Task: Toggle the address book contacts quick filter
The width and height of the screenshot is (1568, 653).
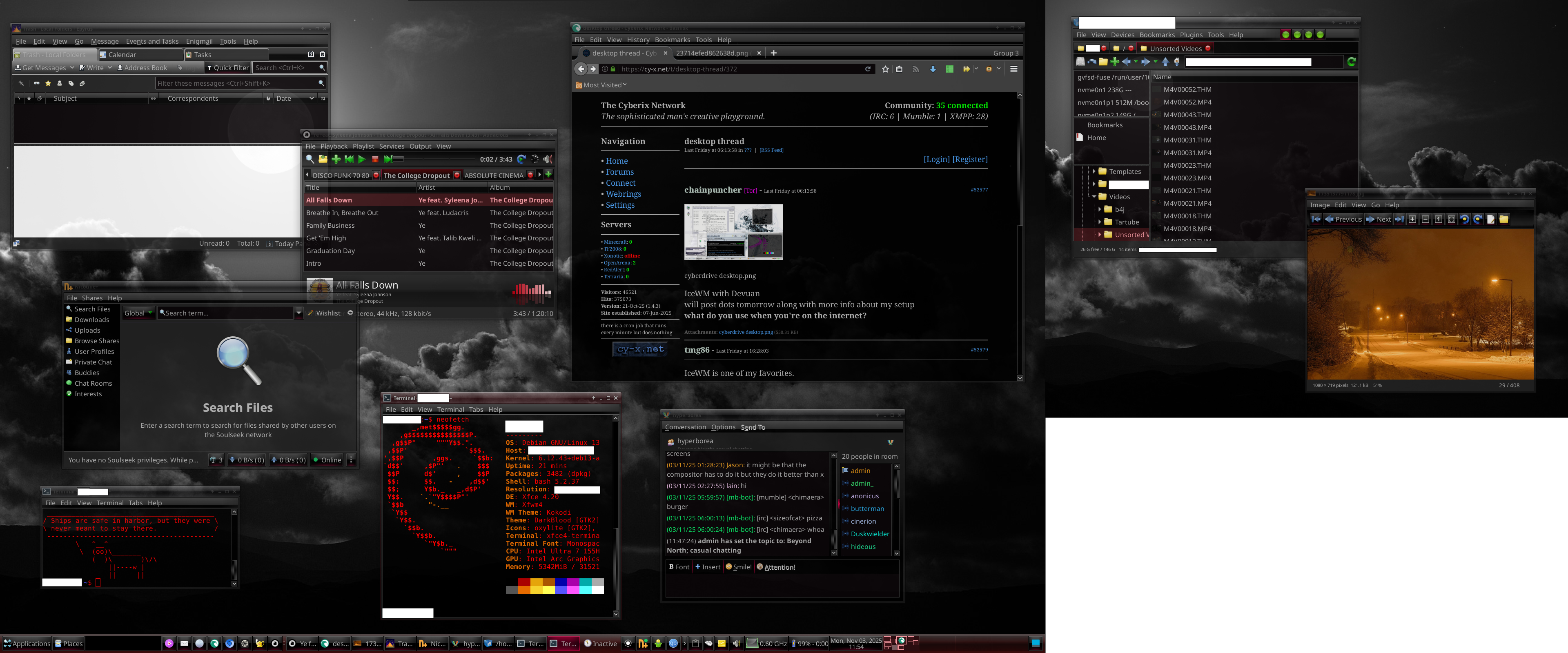Action: tap(60, 83)
